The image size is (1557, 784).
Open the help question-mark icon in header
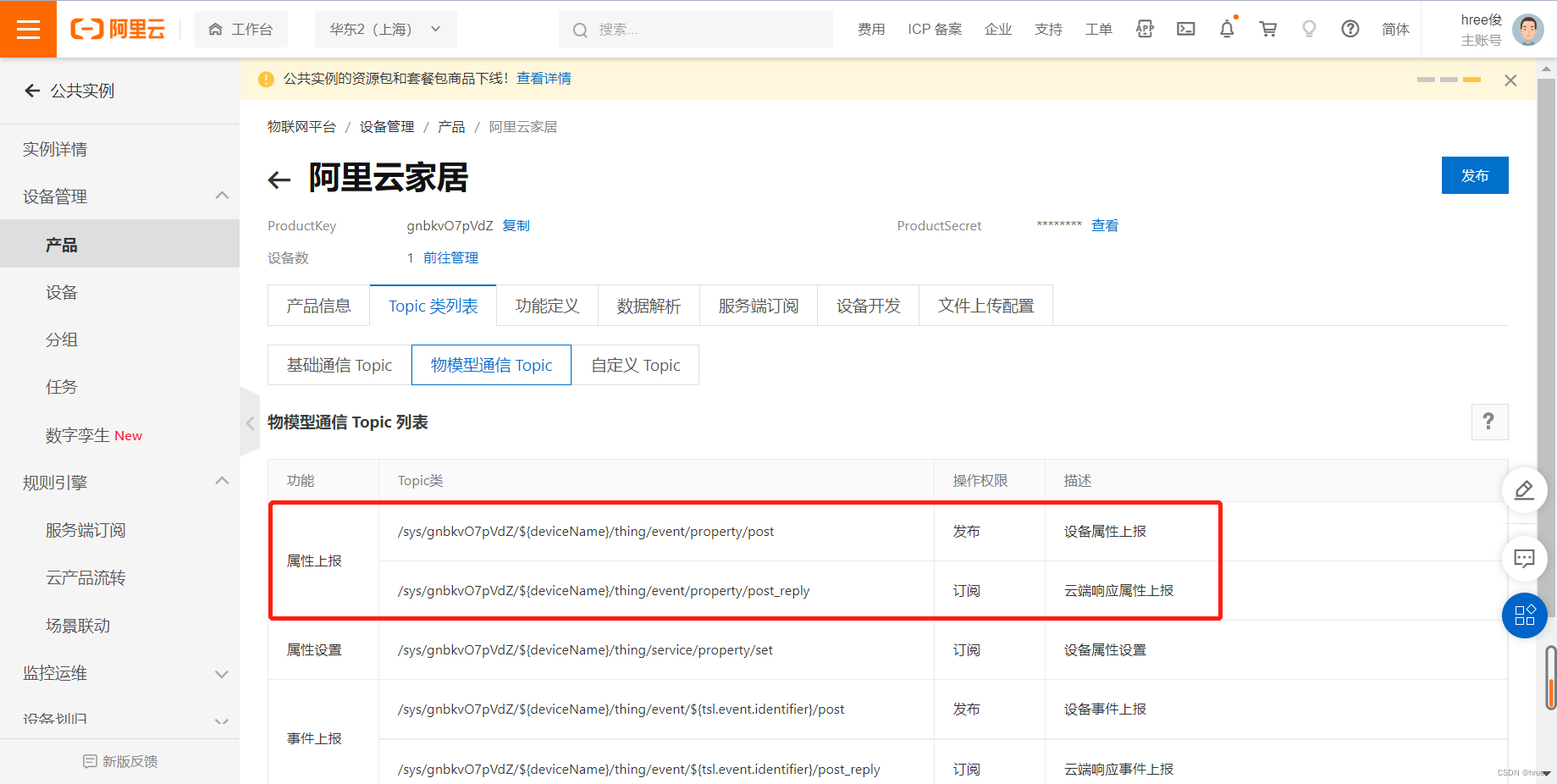pyautogui.click(x=1350, y=29)
